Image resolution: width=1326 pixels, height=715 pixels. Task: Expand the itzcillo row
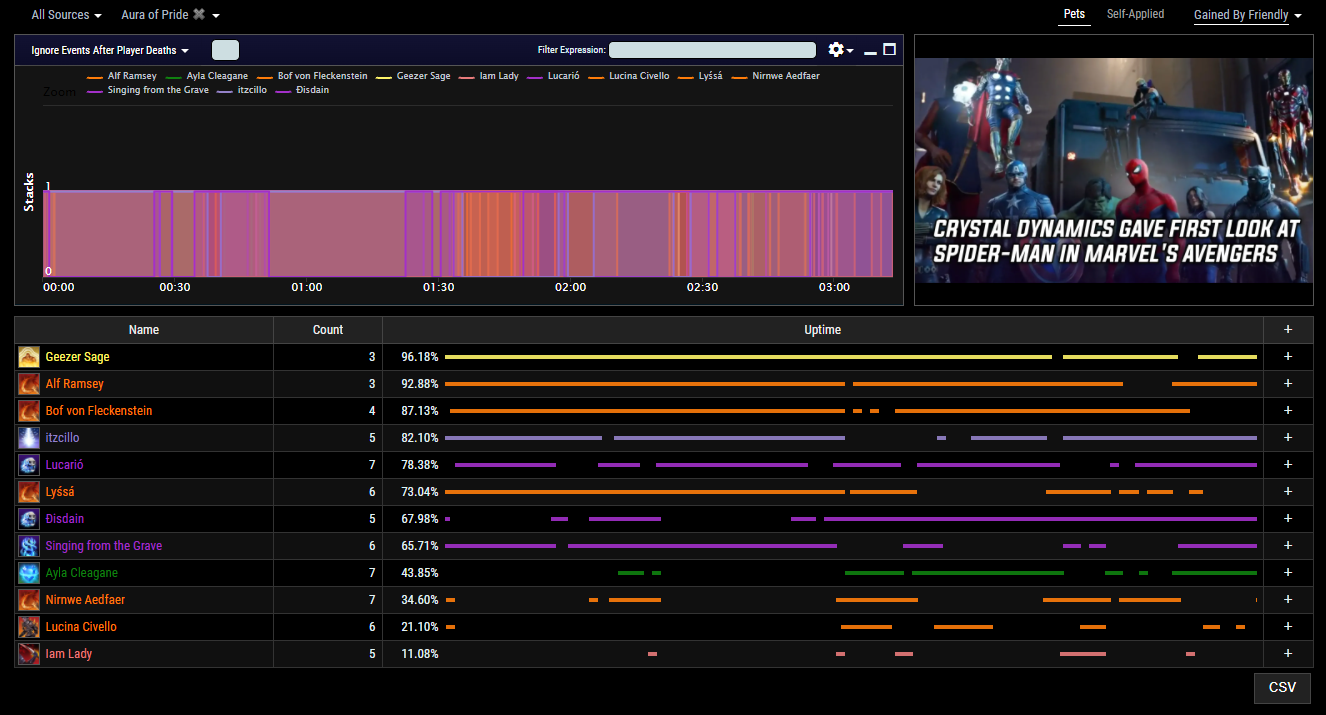click(x=1288, y=438)
